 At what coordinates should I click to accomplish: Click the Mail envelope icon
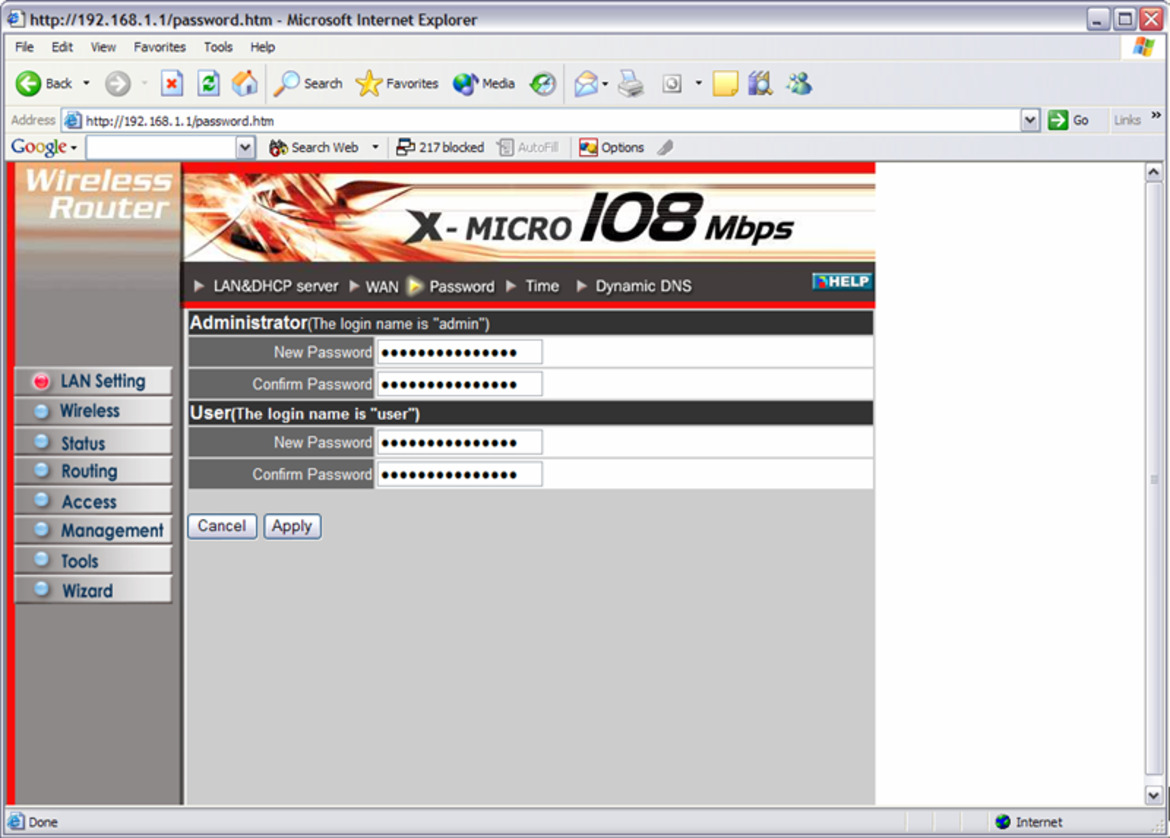point(586,84)
